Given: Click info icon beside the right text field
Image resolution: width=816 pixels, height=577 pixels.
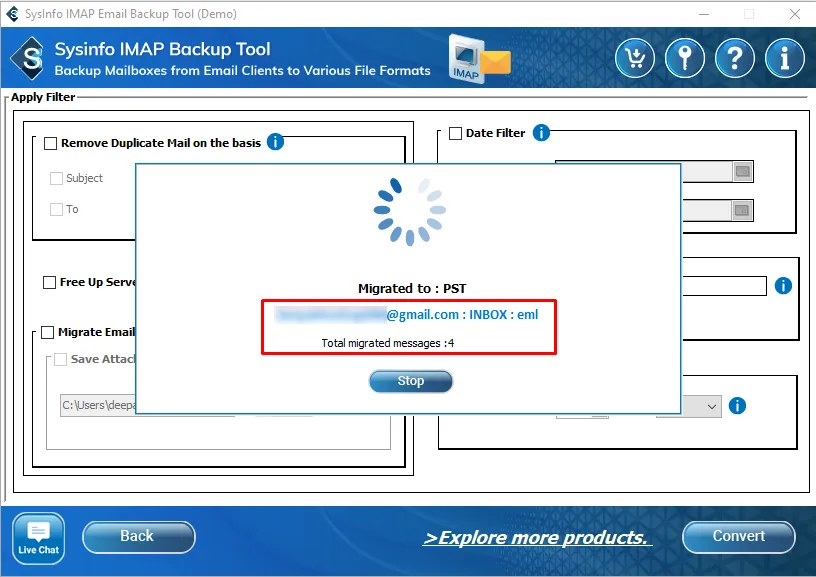Looking at the screenshot, I should click(783, 286).
